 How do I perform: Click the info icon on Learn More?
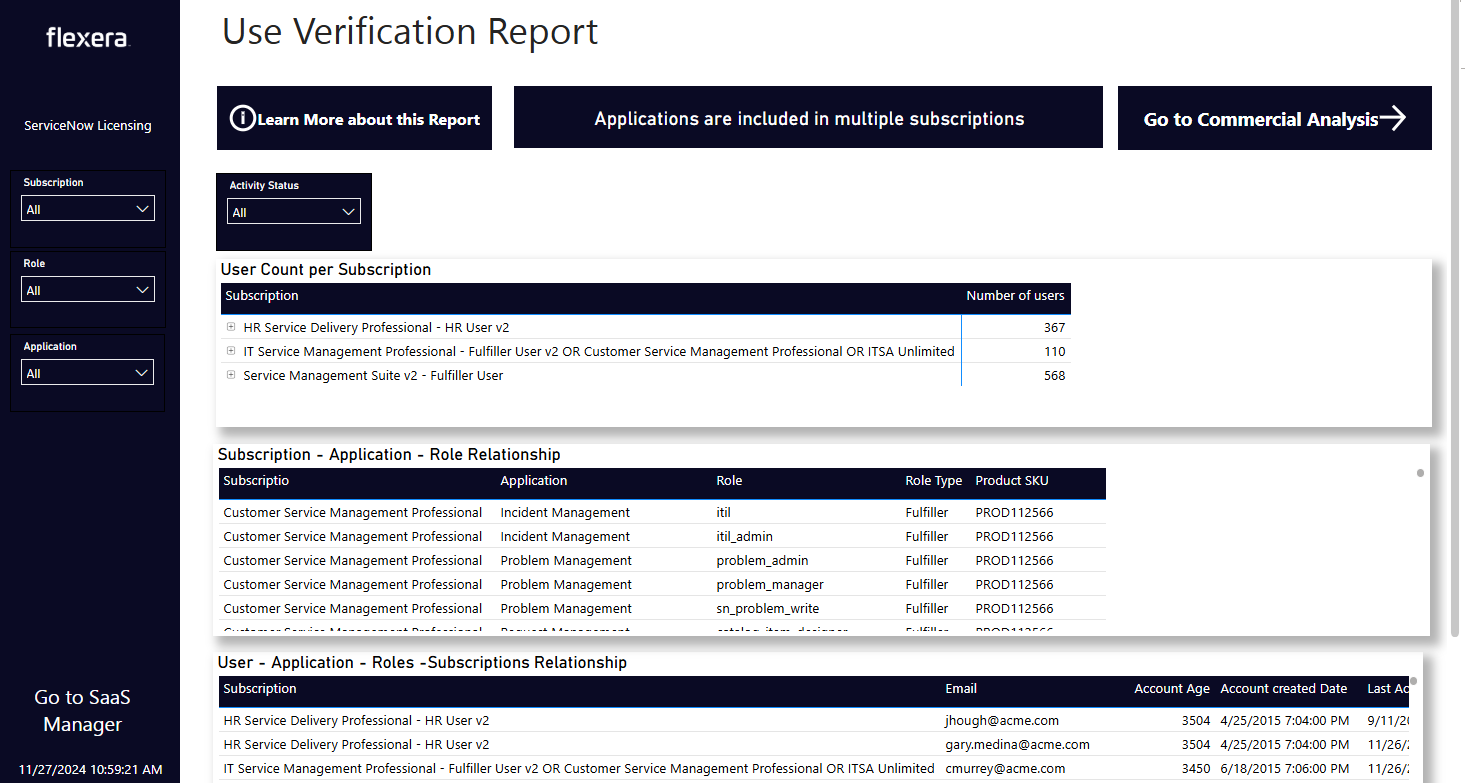coord(242,119)
